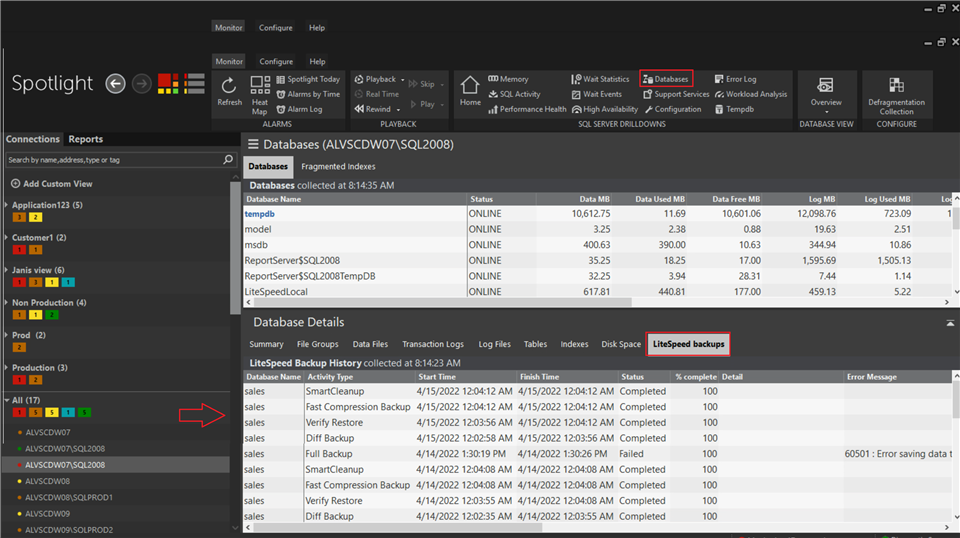960x538 pixels.
Task: Open the Transaction Logs tab
Action: (433, 344)
